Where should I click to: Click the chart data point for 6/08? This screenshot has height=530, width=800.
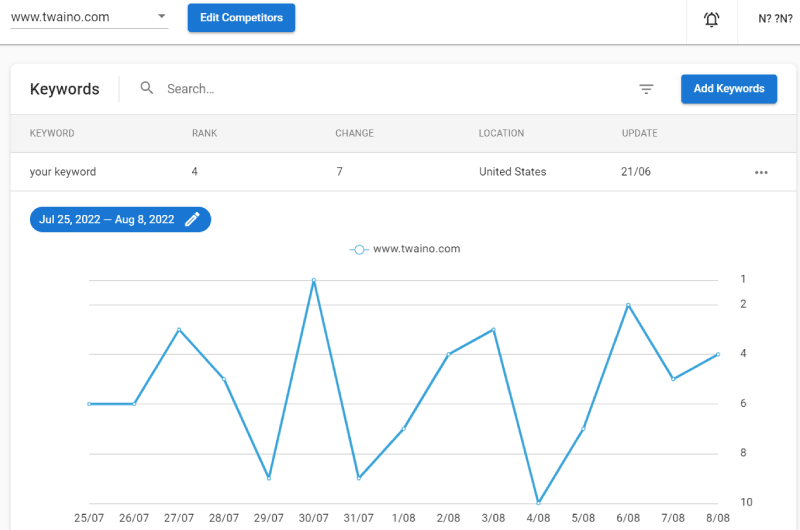(x=628, y=305)
